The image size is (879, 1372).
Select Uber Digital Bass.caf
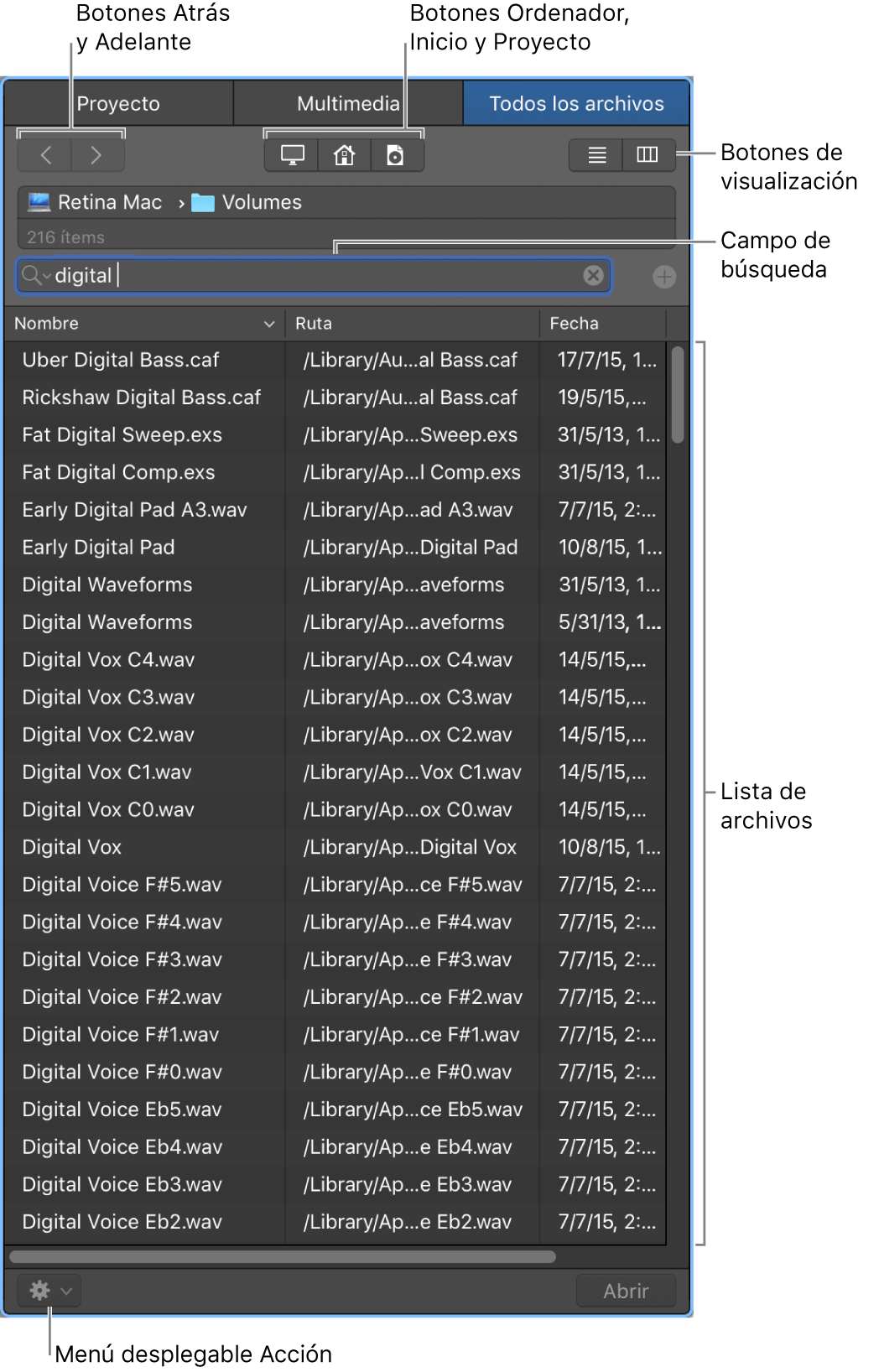pyautogui.click(x=335, y=360)
